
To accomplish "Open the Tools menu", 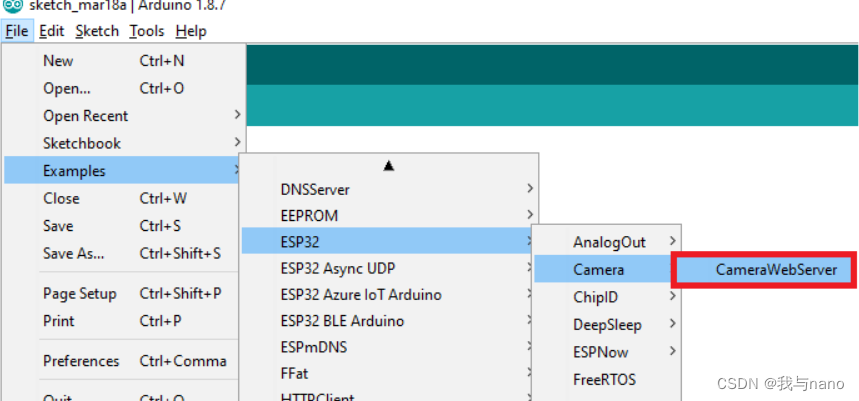I will [147, 31].
